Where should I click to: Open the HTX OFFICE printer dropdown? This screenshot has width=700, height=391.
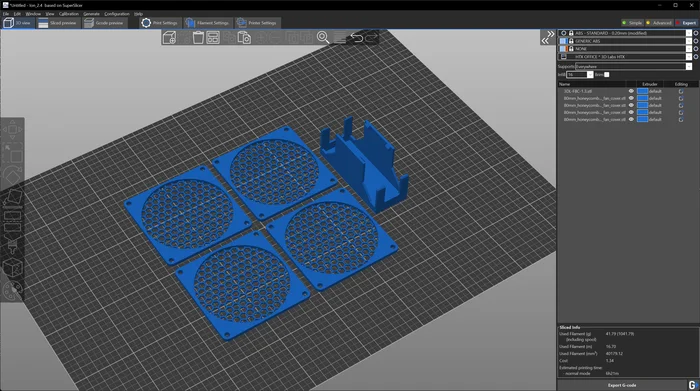[x=689, y=57]
